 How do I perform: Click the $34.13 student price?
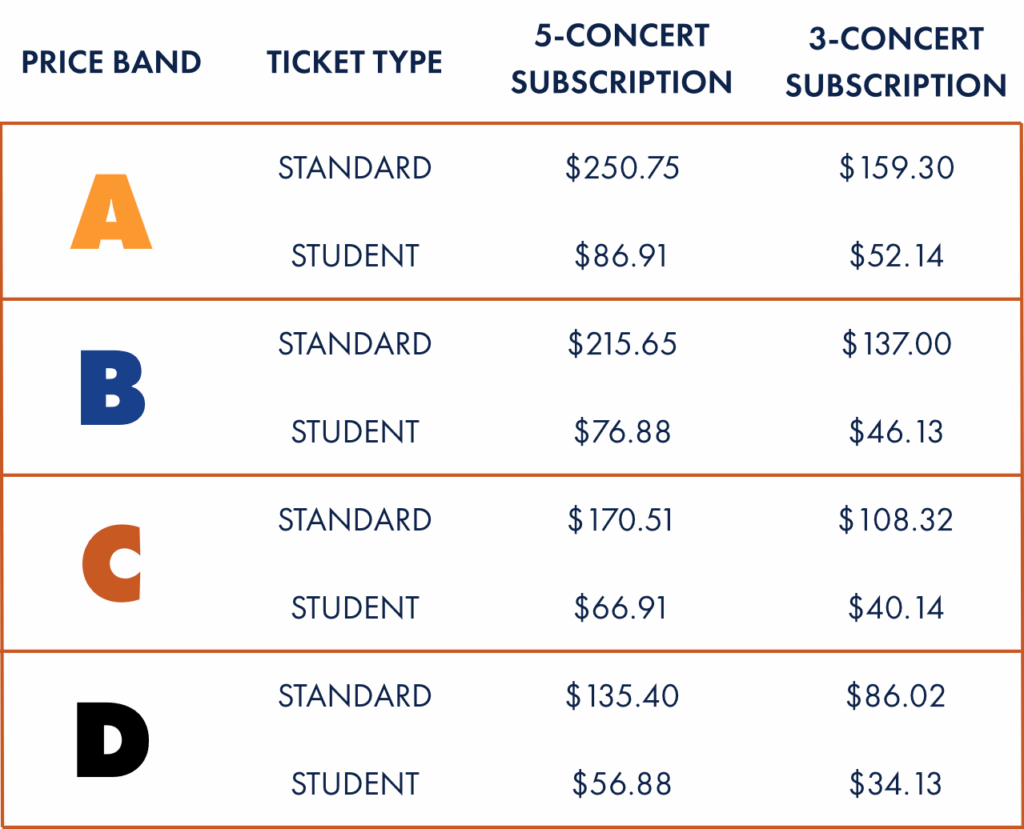click(x=896, y=784)
